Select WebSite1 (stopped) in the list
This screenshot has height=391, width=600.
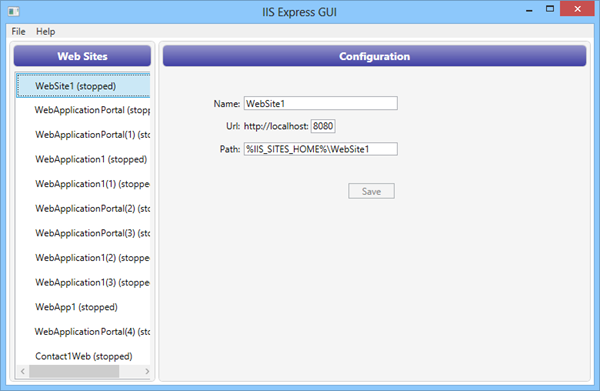[x=83, y=86]
